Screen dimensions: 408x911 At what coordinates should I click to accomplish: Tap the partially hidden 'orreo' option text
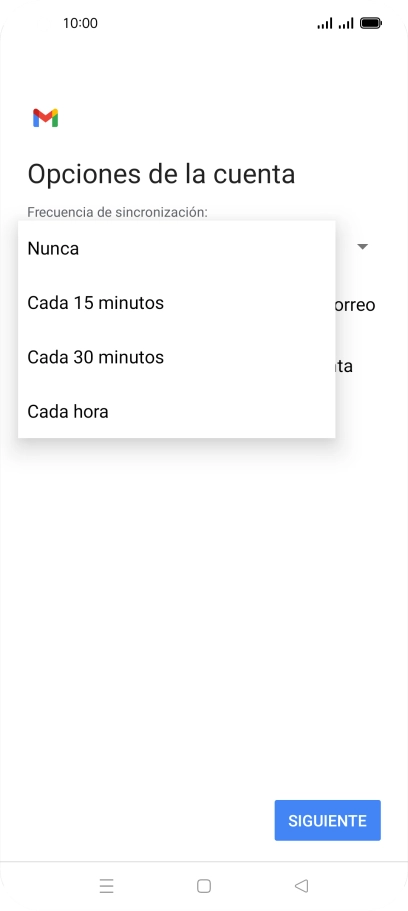click(355, 305)
